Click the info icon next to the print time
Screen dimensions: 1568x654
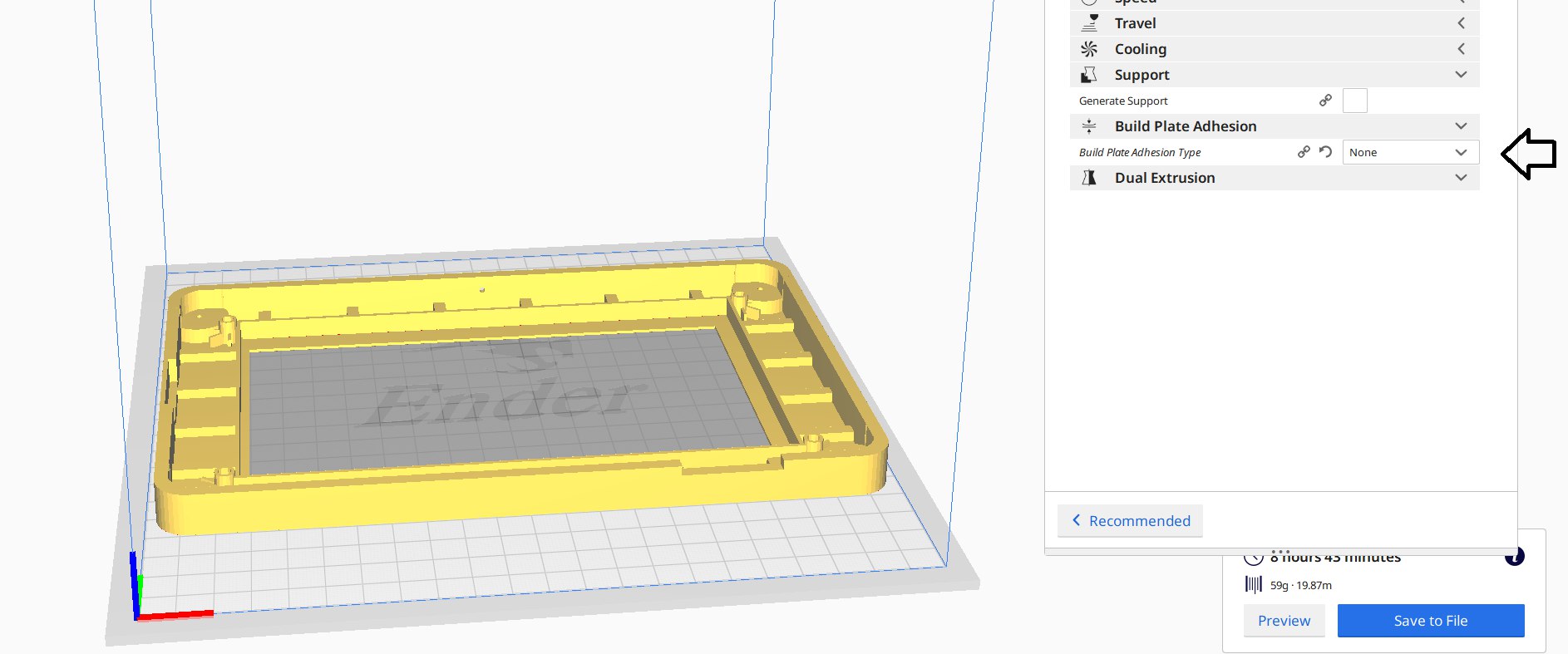[1515, 557]
